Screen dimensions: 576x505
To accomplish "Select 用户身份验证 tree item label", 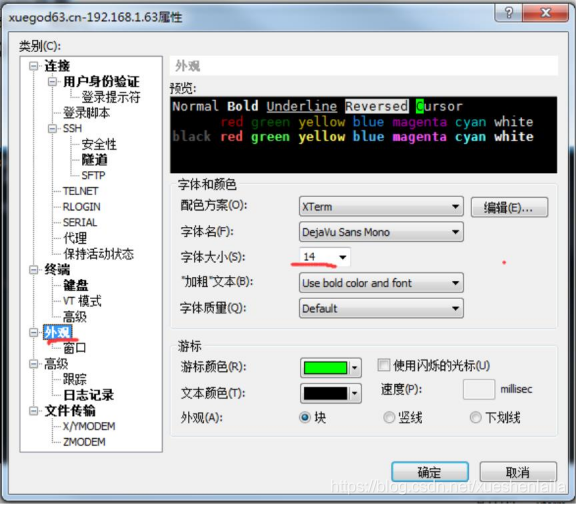I will (x=101, y=82).
